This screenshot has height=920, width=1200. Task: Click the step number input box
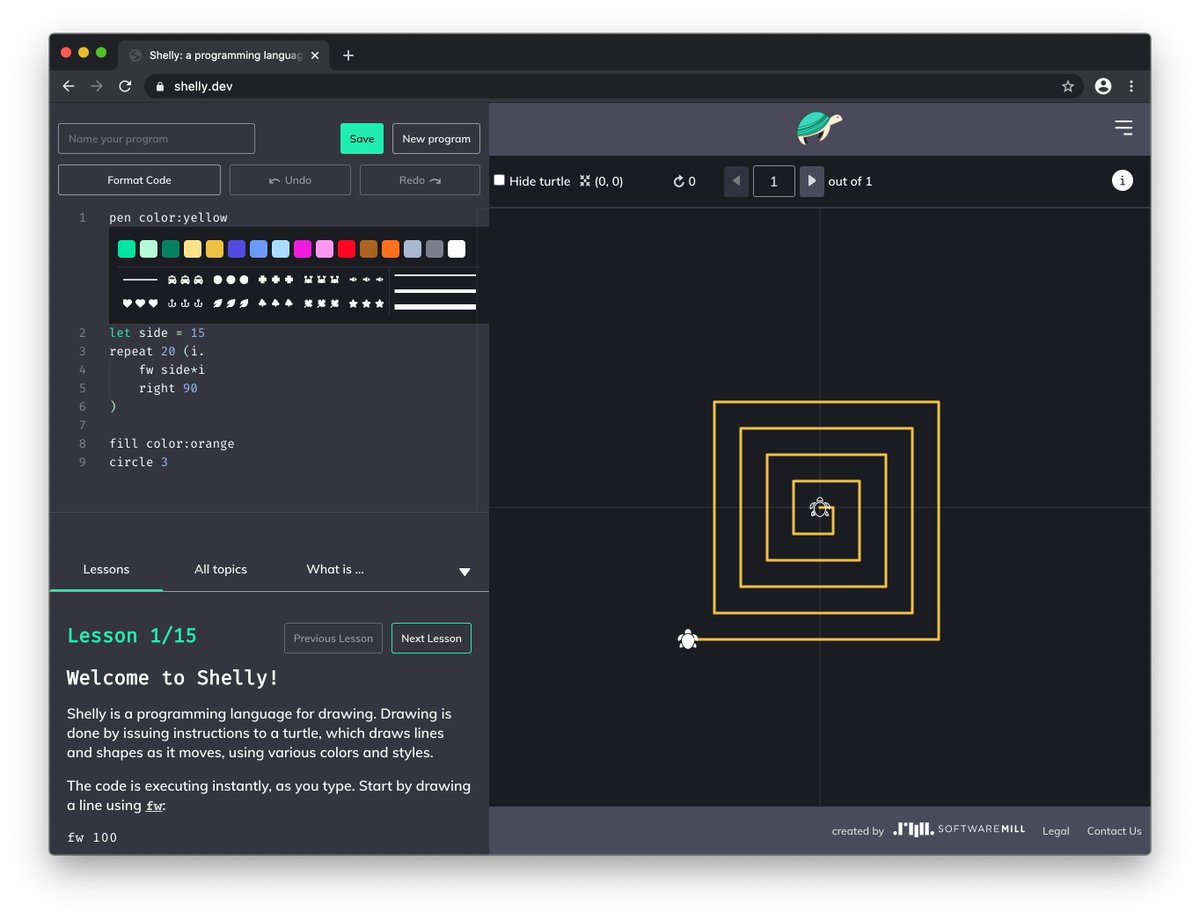tap(774, 181)
